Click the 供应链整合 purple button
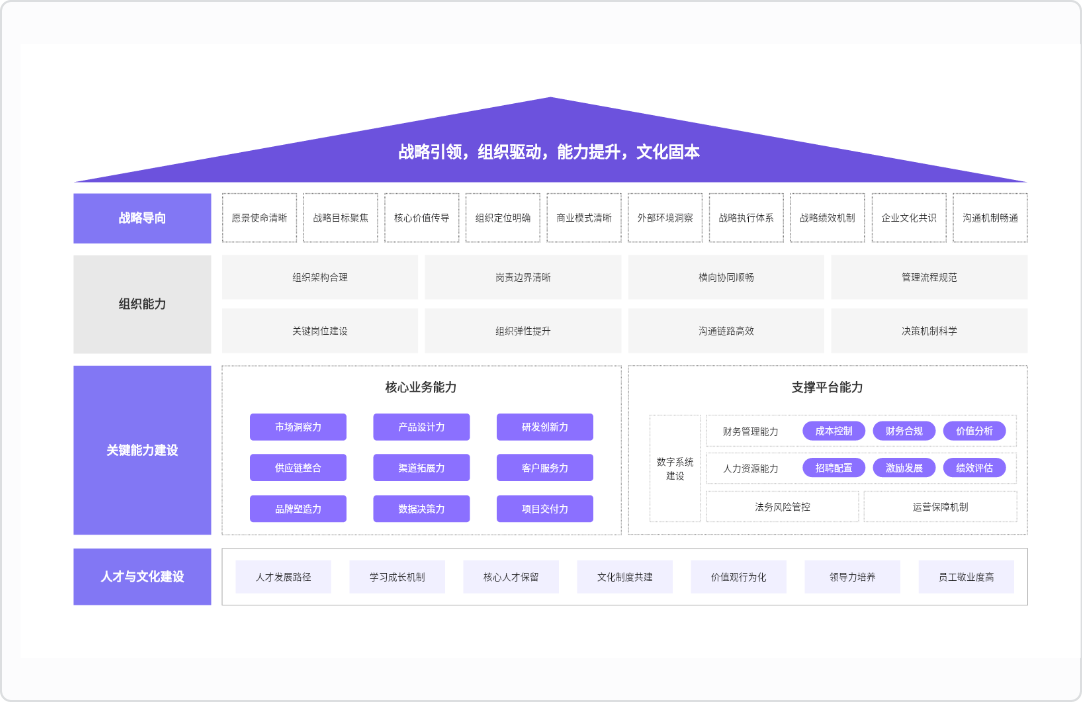 [298, 468]
